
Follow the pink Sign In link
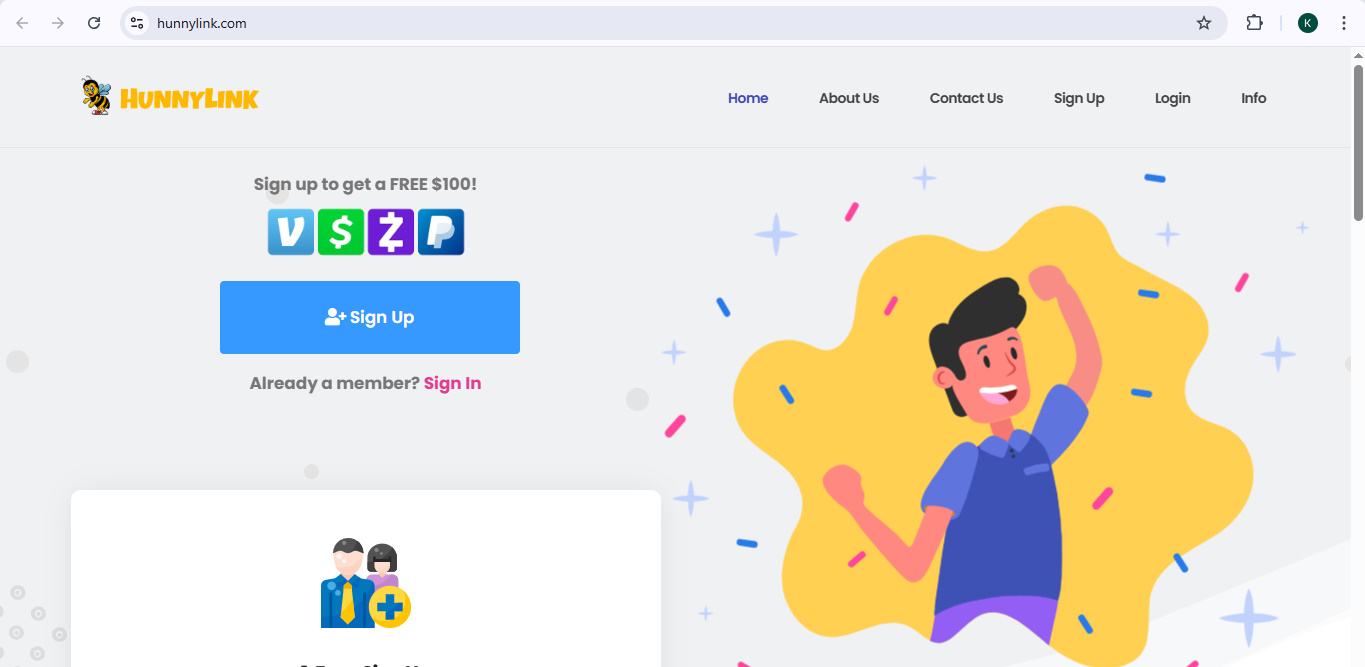pyautogui.click(x=452, y=383)
